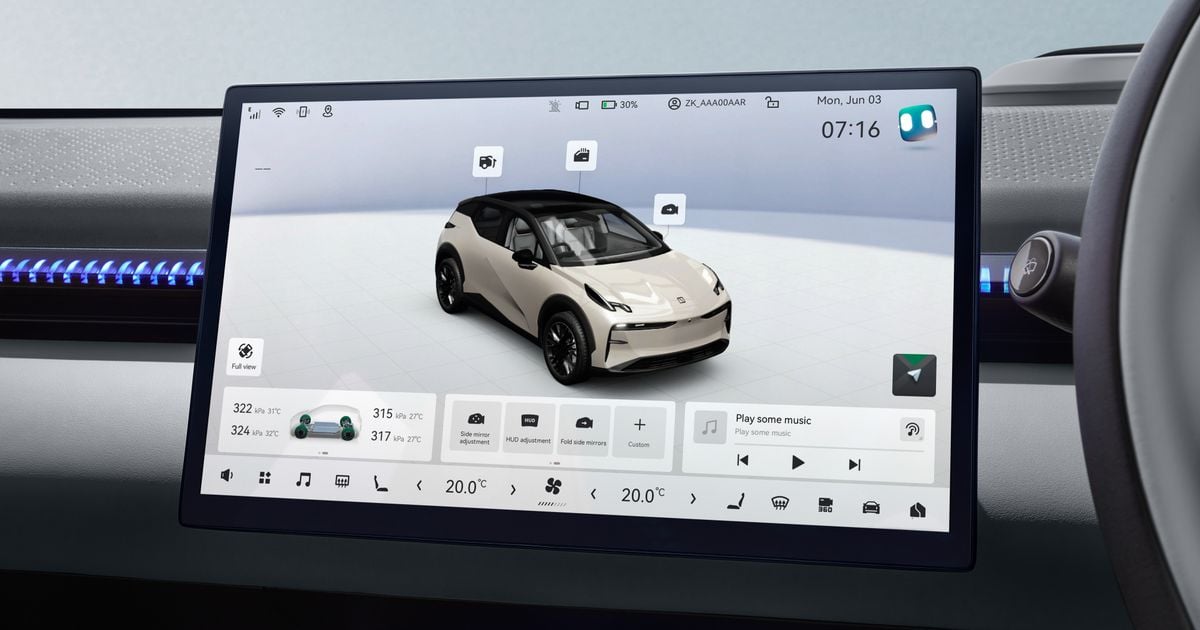Open right seat settings in dock
Image resolution: width=1200 pixels, height=630 pixels.
[735, 500]
